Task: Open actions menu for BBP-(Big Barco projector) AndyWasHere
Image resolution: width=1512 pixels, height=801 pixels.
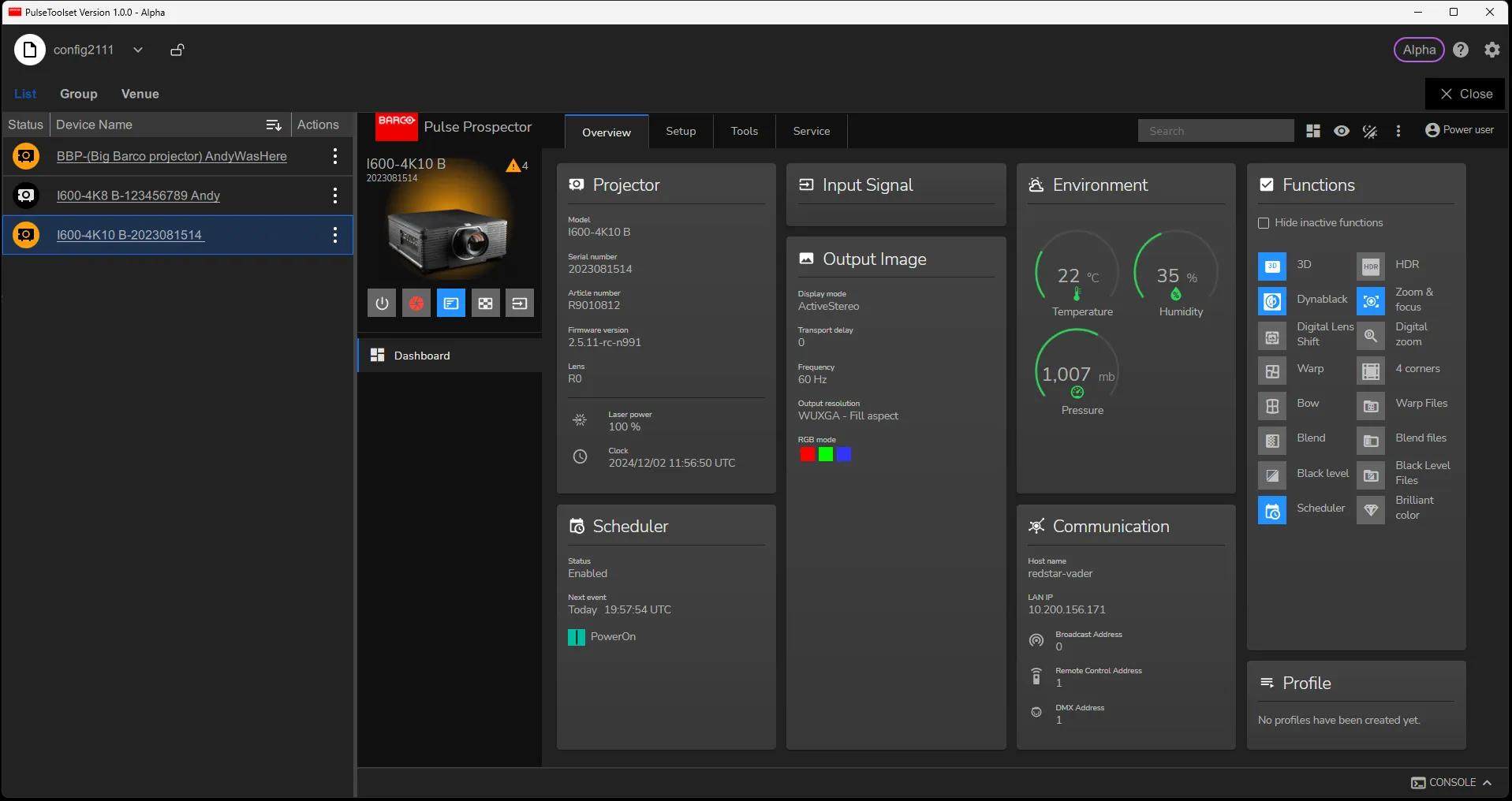Action: click(x=335, y=156)
